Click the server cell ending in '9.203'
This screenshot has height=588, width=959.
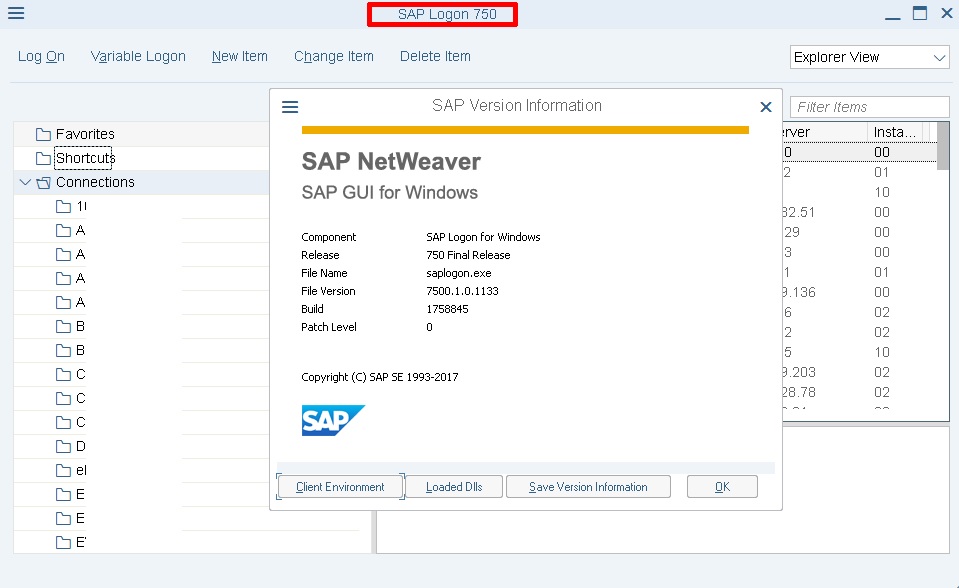point(799,372)
